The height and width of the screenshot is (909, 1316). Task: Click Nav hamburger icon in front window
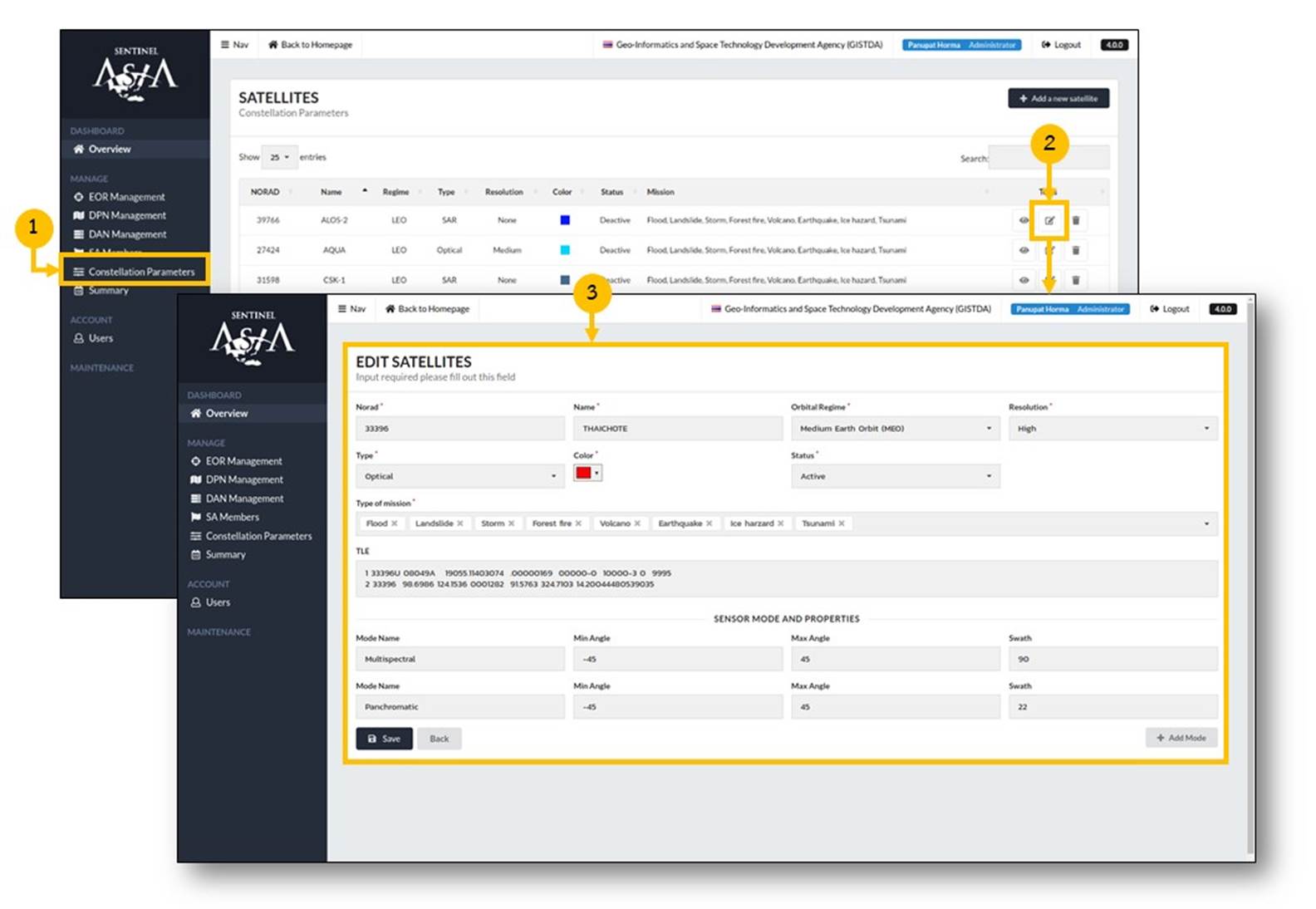click(x=342, y=309)
